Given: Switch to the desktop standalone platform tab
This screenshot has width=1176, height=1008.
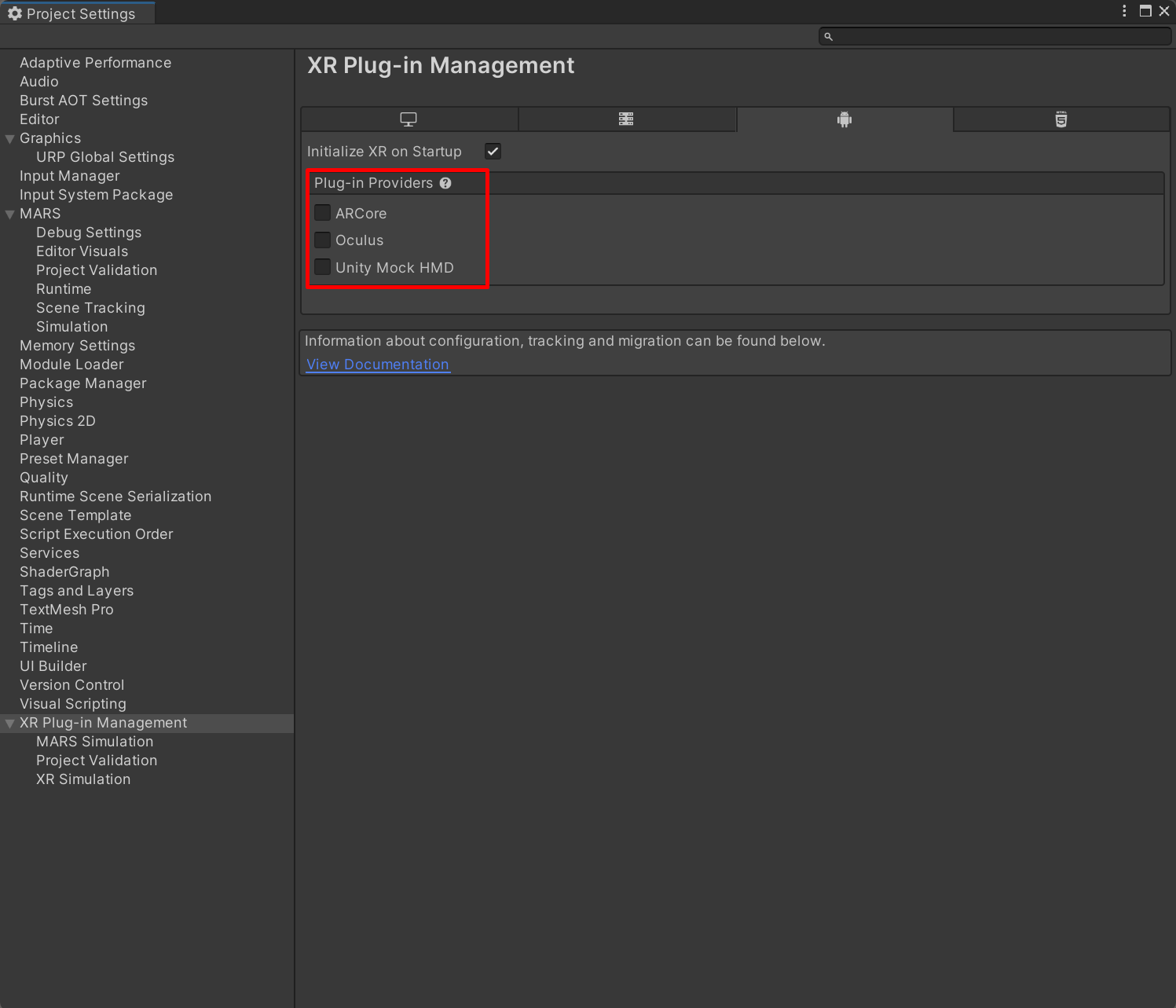Looking at the screenshot, I should pyautogui.click(x=408, y=119).
